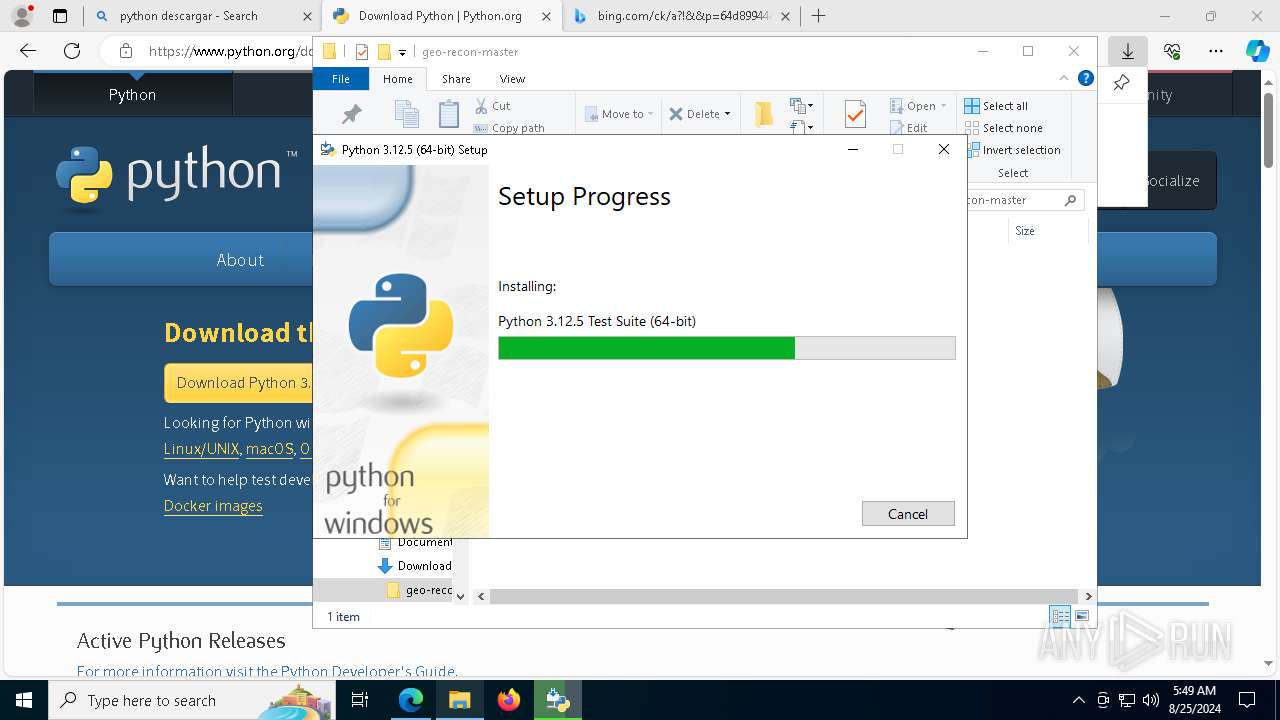The width and height of the screenshot is (1280, 720).
Task: Click navigation pane scroll down arrow
Action: [x=460, y=596]
